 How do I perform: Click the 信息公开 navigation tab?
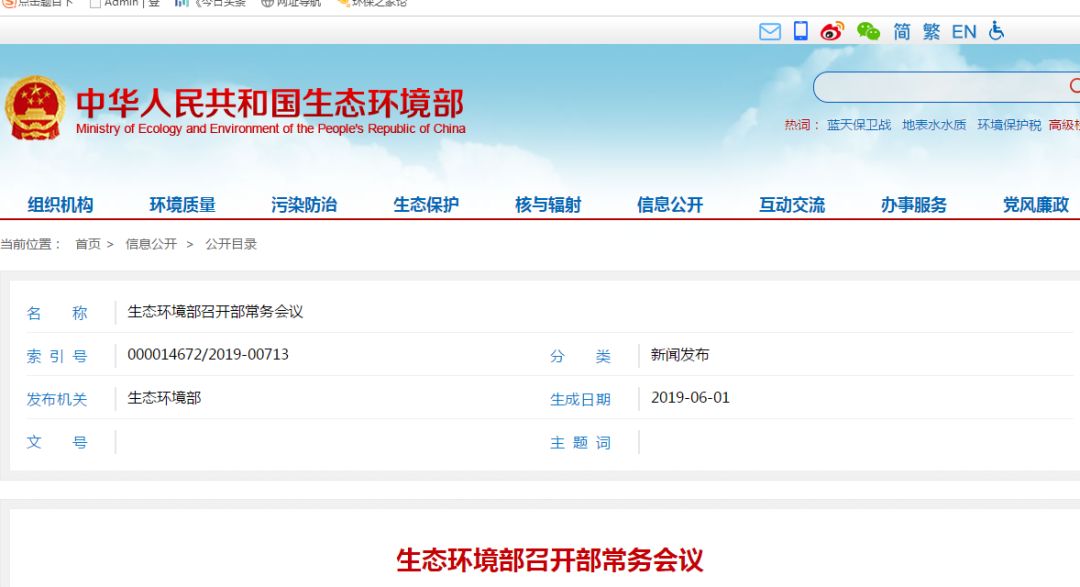tap(670, 205)
